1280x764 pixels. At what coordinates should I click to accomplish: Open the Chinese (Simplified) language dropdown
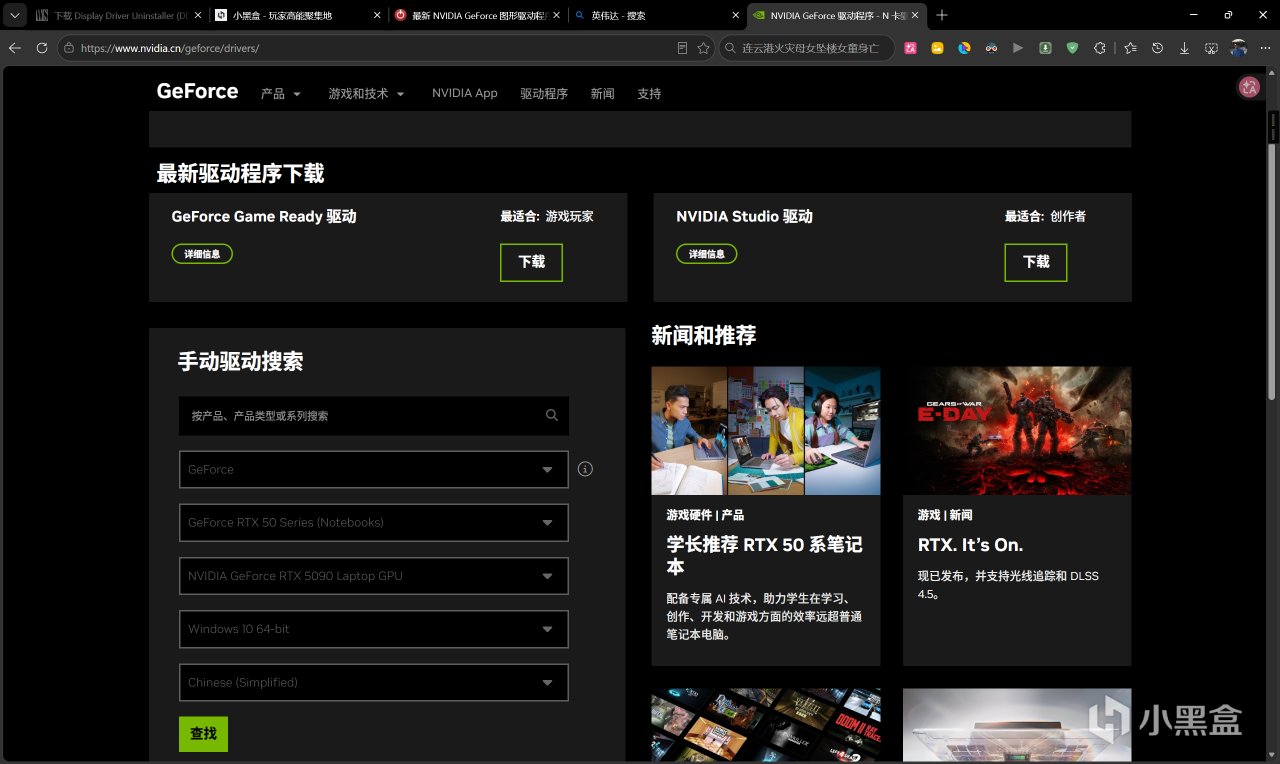tap(374, 682)
